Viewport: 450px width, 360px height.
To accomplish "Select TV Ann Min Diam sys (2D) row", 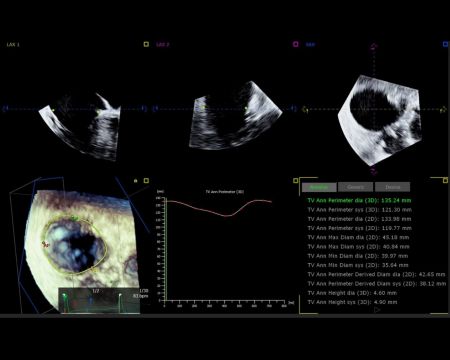I will (x=358, y=265).
